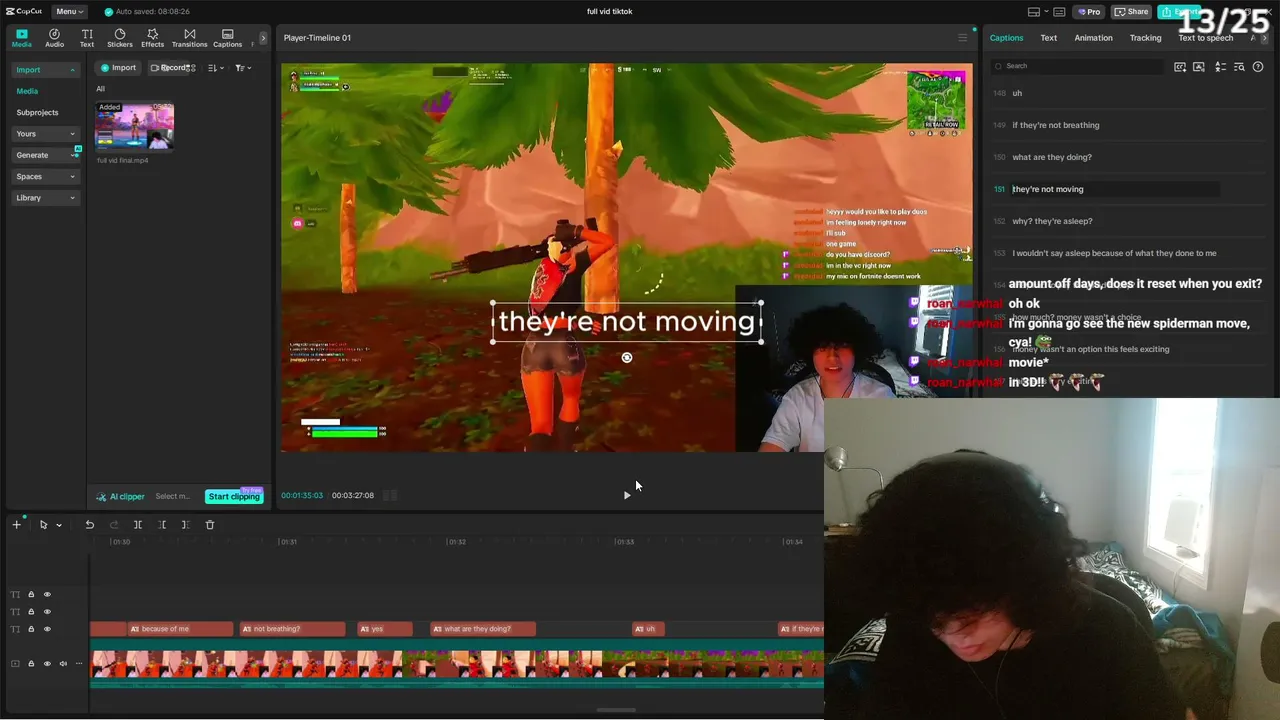
Task: Switch to the Animation tab
Action: (x=1093, y=38)
